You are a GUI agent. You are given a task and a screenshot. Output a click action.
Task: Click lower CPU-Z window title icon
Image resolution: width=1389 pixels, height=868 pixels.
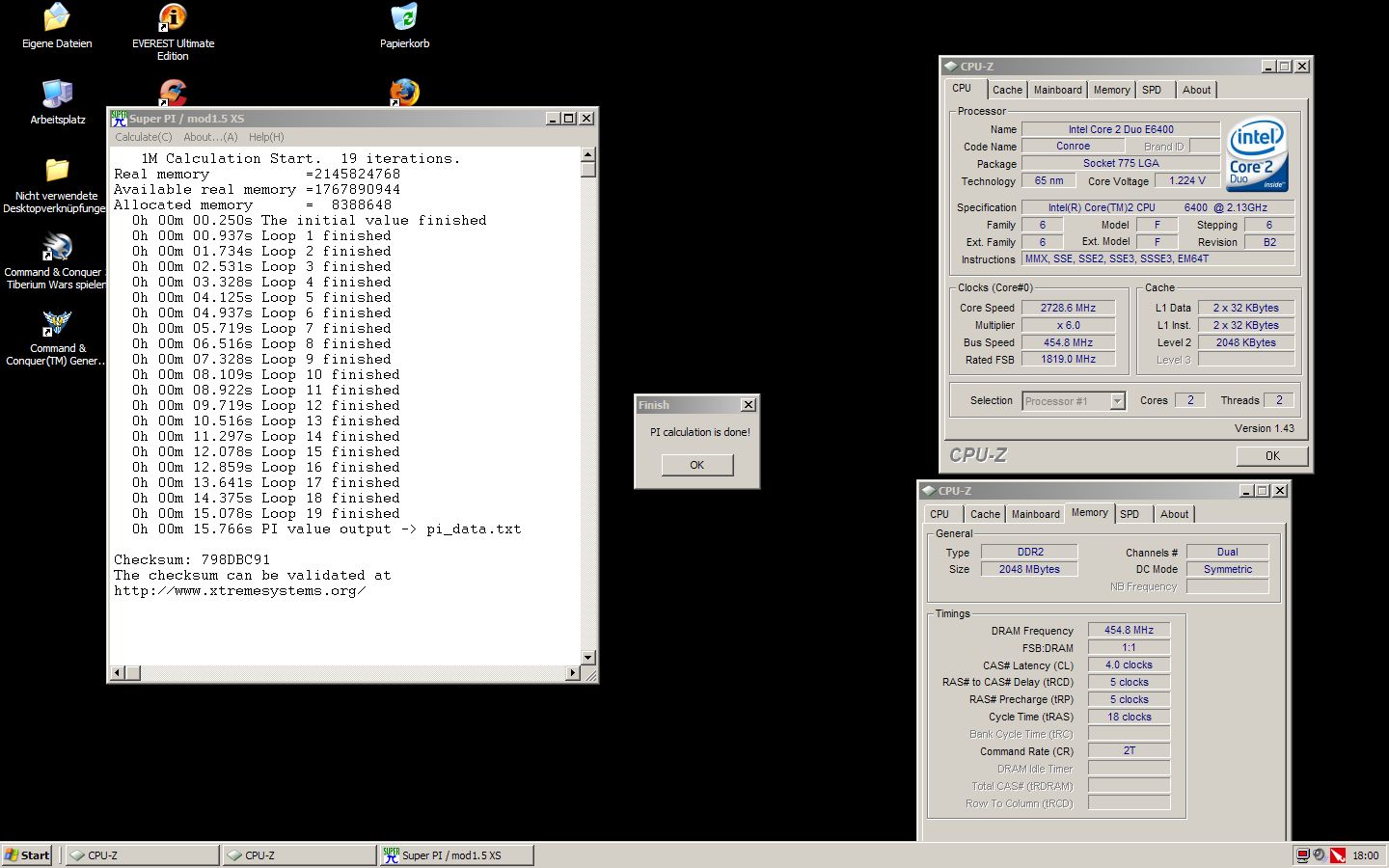(x=928, y=491)
